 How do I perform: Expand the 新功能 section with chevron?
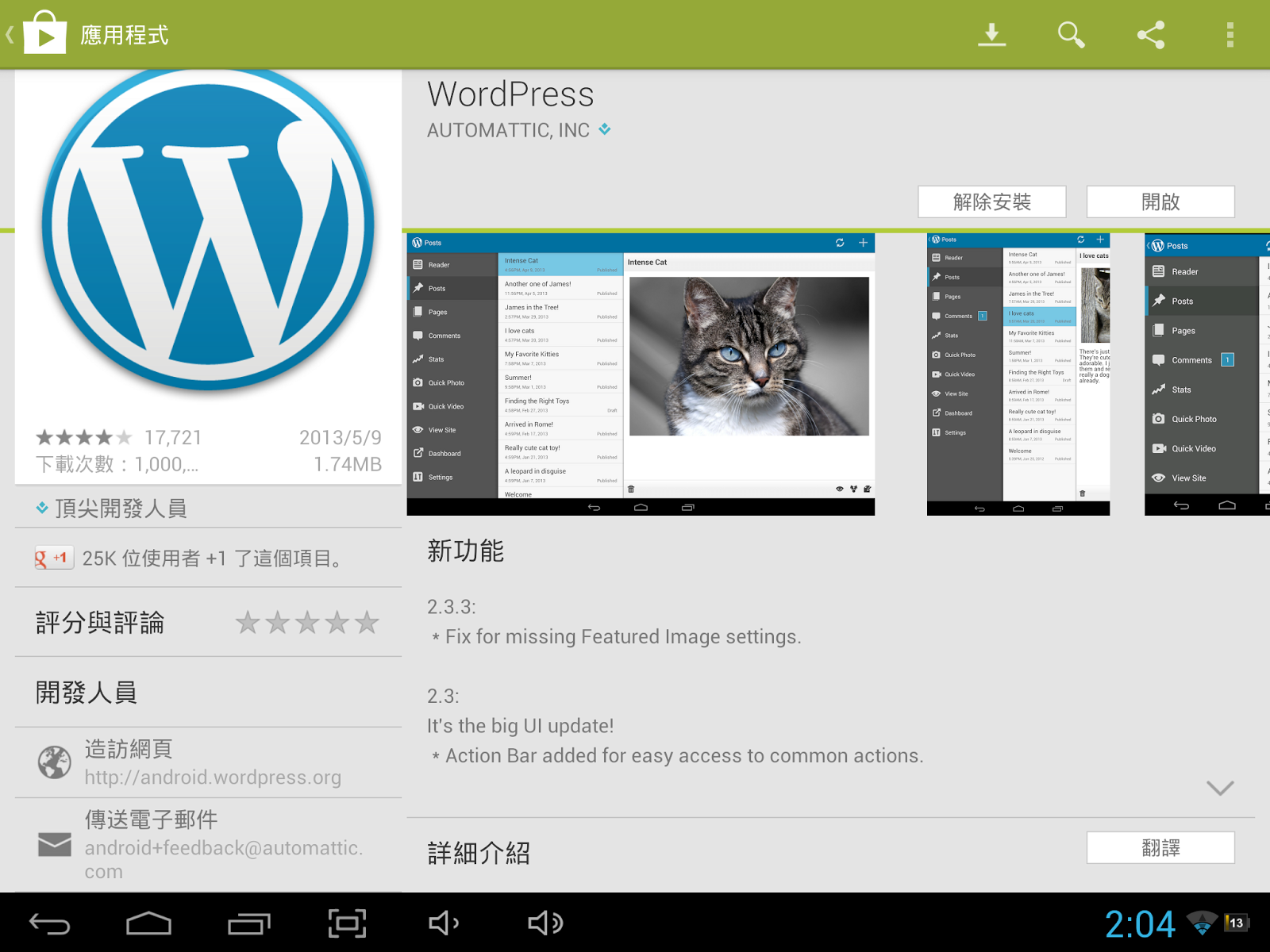pyautogui.click(x=1220, y=787)
